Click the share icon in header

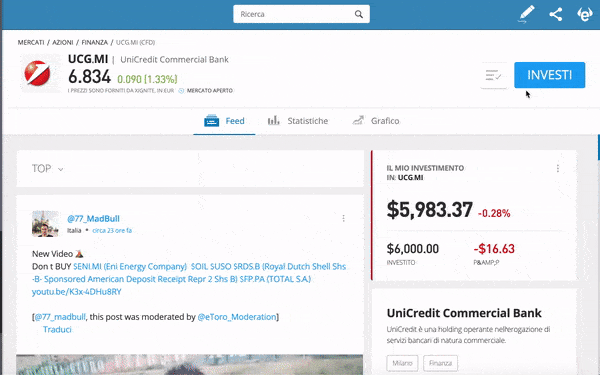pos(556,15)
